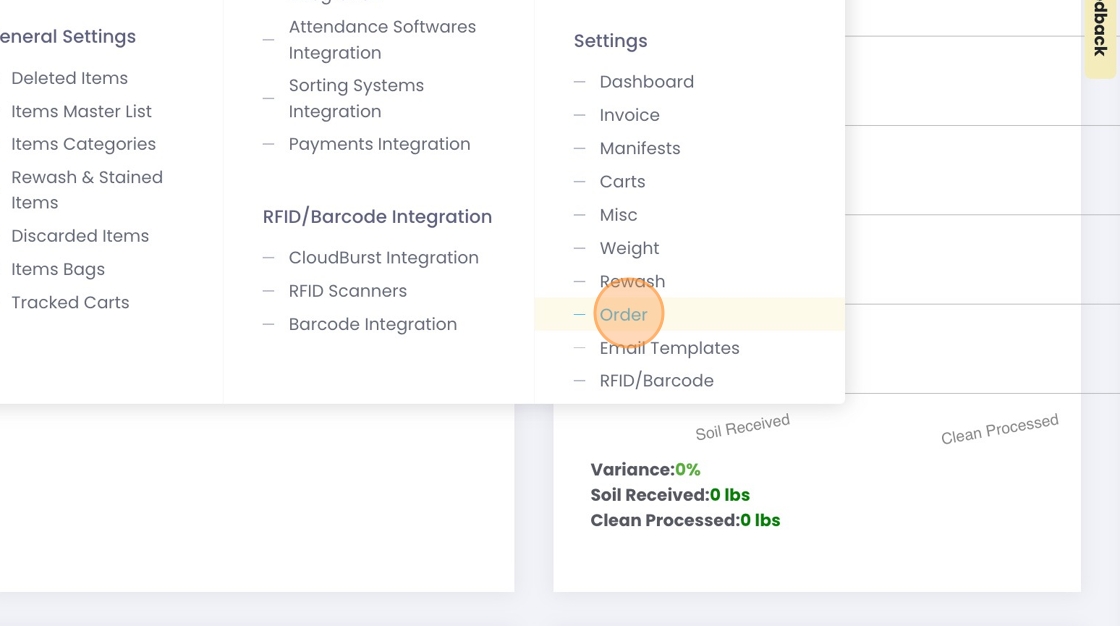Open Carts settings
Viewport: 1120px width, 626px height.
tap(622, 181)
